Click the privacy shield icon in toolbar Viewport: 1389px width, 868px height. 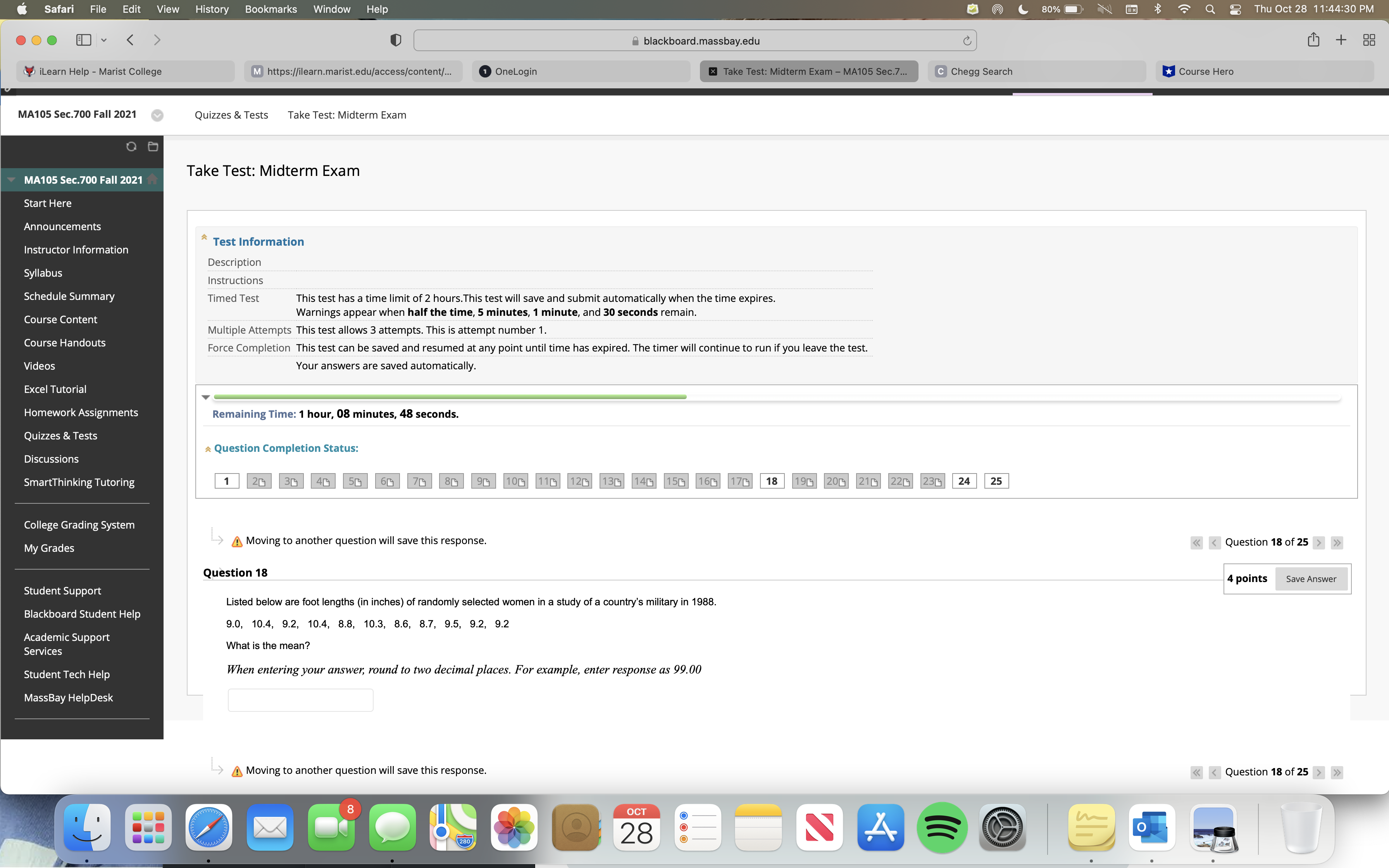click(x=395, y=40)
